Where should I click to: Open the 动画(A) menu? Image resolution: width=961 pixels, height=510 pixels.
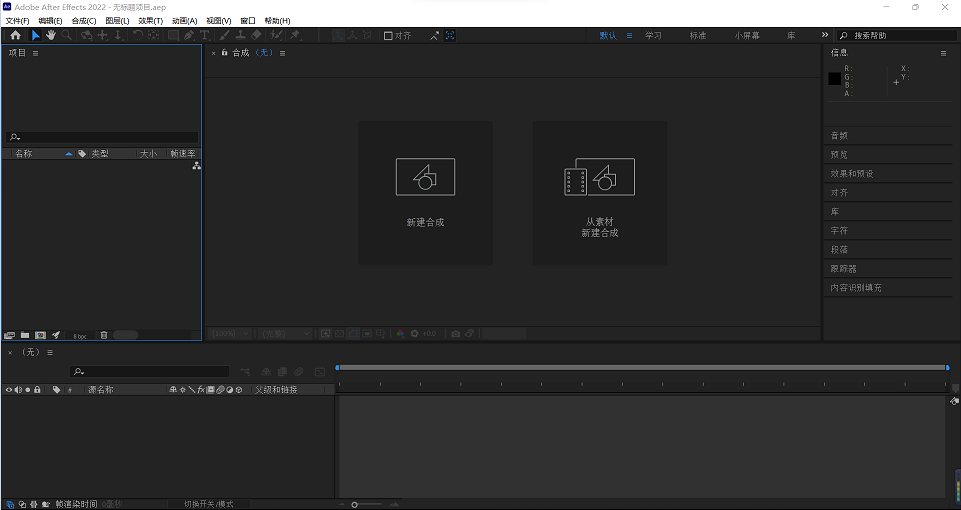(x=184, y=21)
